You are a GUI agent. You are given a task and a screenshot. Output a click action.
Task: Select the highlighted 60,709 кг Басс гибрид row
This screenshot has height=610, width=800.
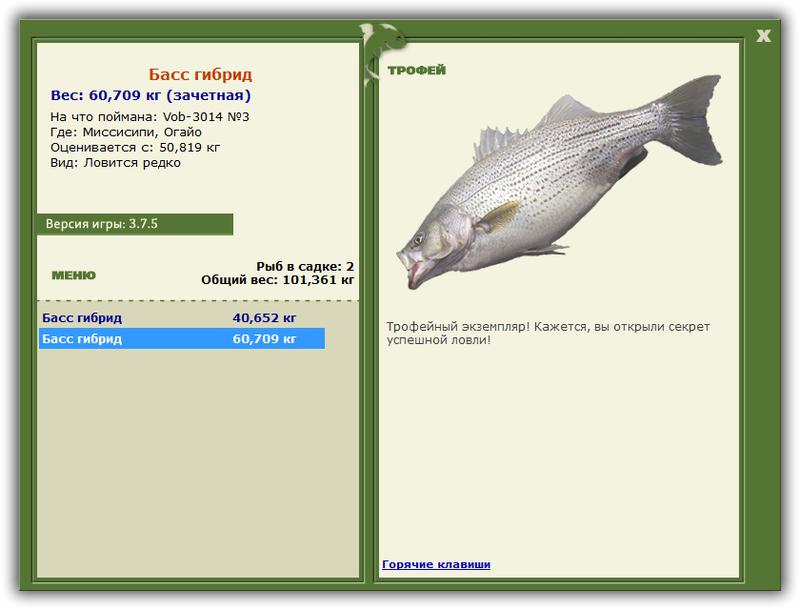pos(182,339)
